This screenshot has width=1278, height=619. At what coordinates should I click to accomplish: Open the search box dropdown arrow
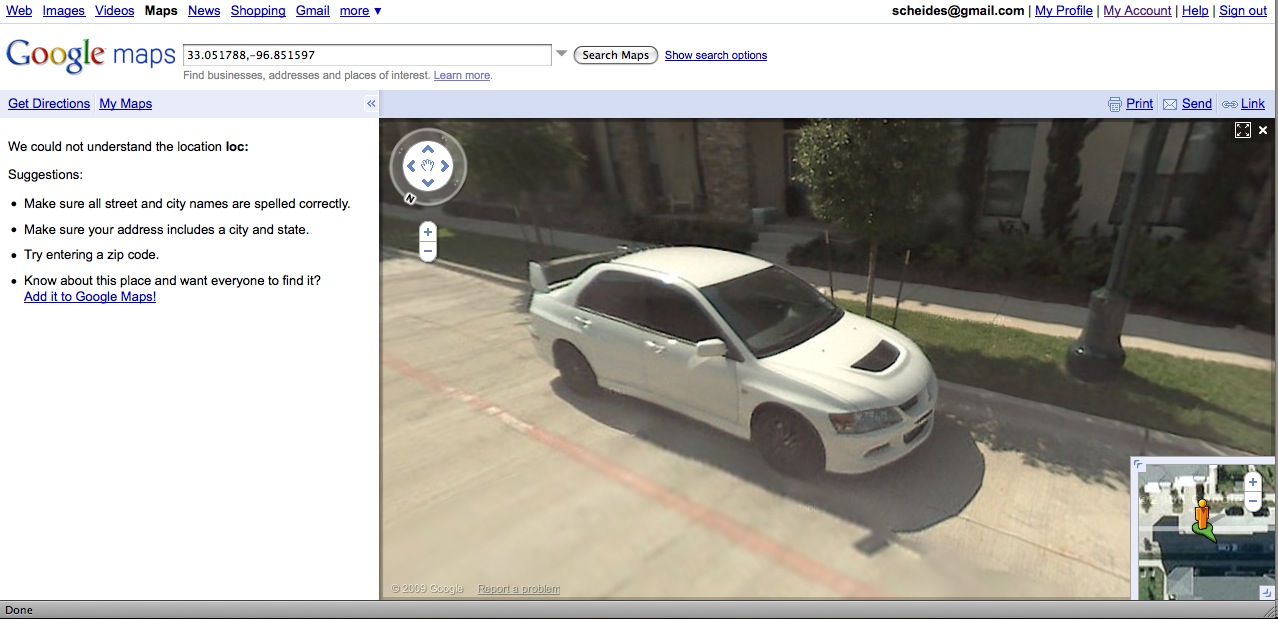562,54
